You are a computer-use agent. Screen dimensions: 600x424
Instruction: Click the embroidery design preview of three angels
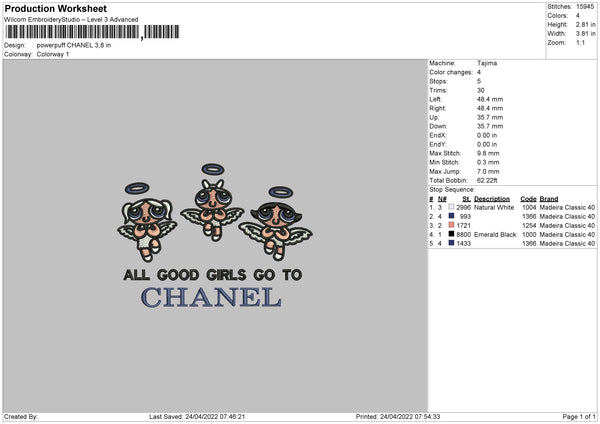tap(215, 236)
